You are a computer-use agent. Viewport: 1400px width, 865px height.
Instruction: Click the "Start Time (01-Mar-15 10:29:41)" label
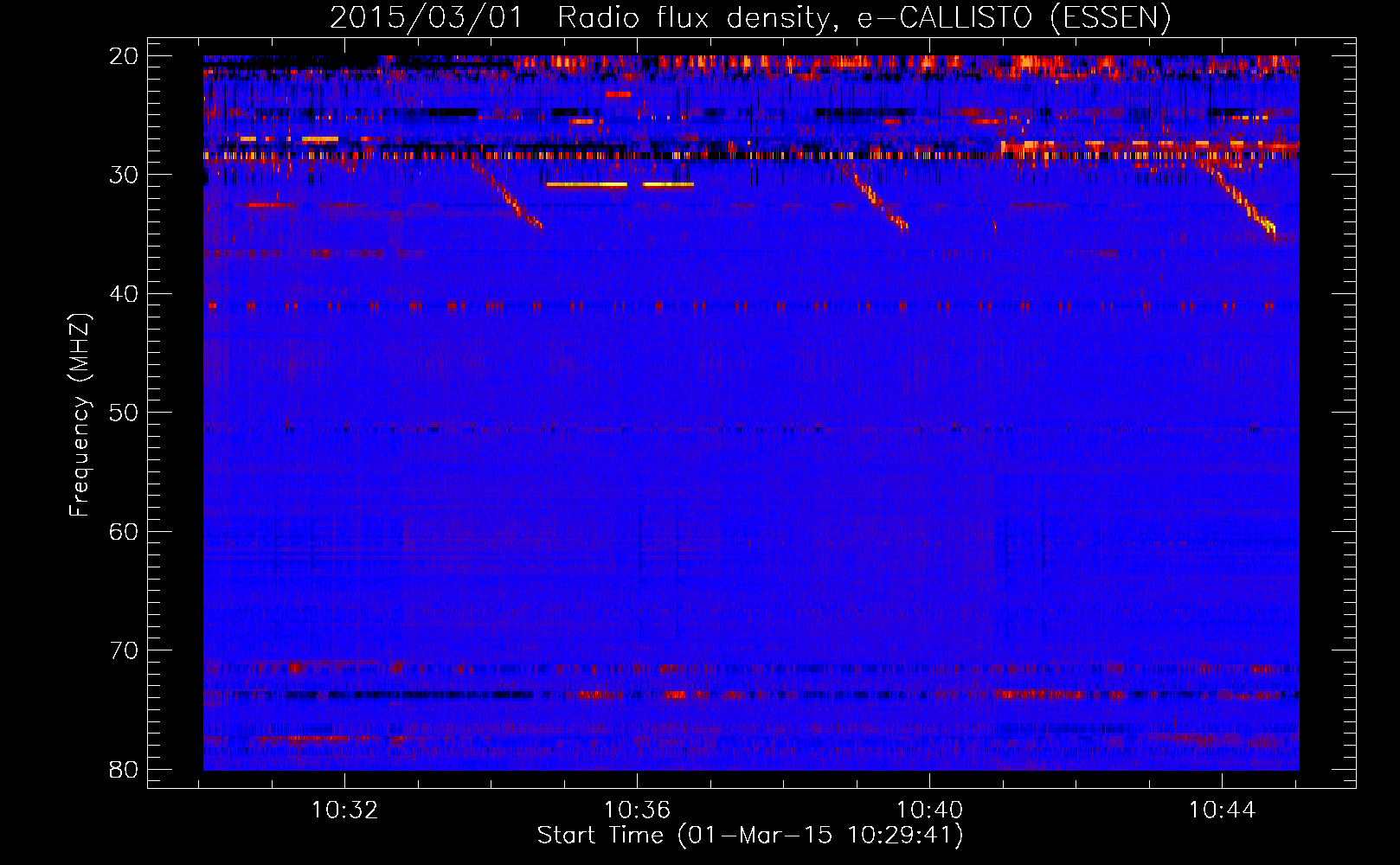point(750,835)
